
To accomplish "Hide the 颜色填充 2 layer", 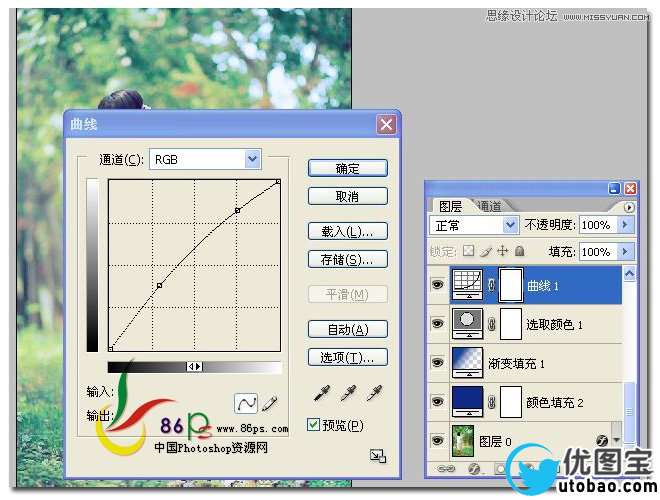I will click(438, 402).
